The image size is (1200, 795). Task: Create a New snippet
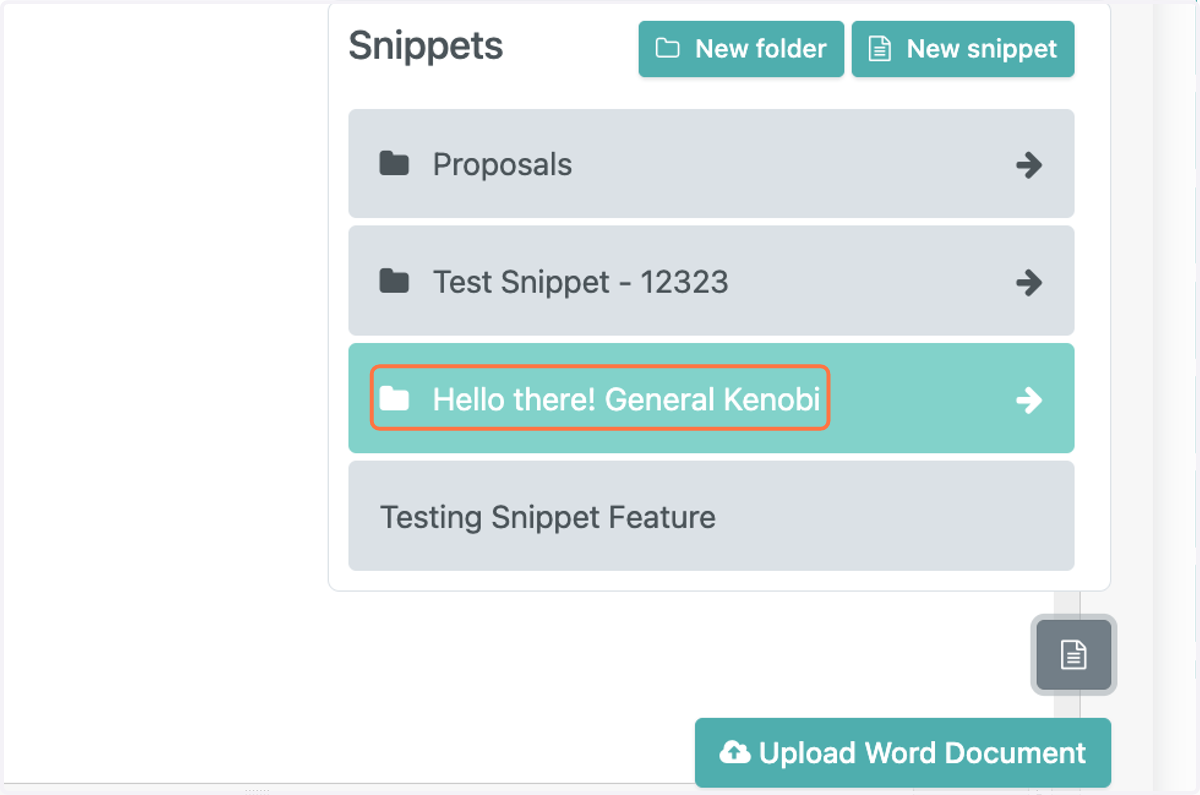pyautogui.click(x=963, y=49)
